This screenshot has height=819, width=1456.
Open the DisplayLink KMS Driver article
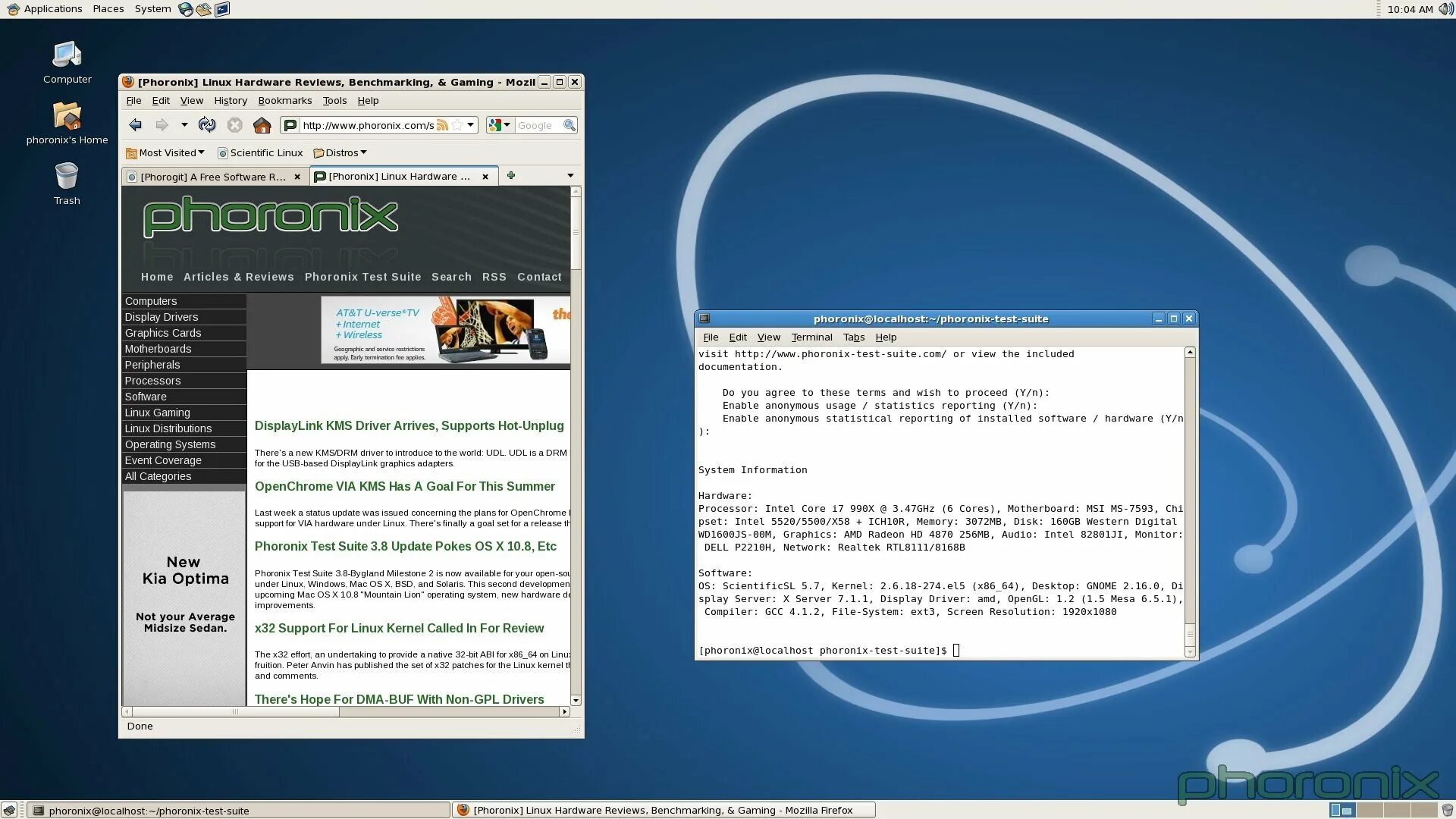(409, 426)
